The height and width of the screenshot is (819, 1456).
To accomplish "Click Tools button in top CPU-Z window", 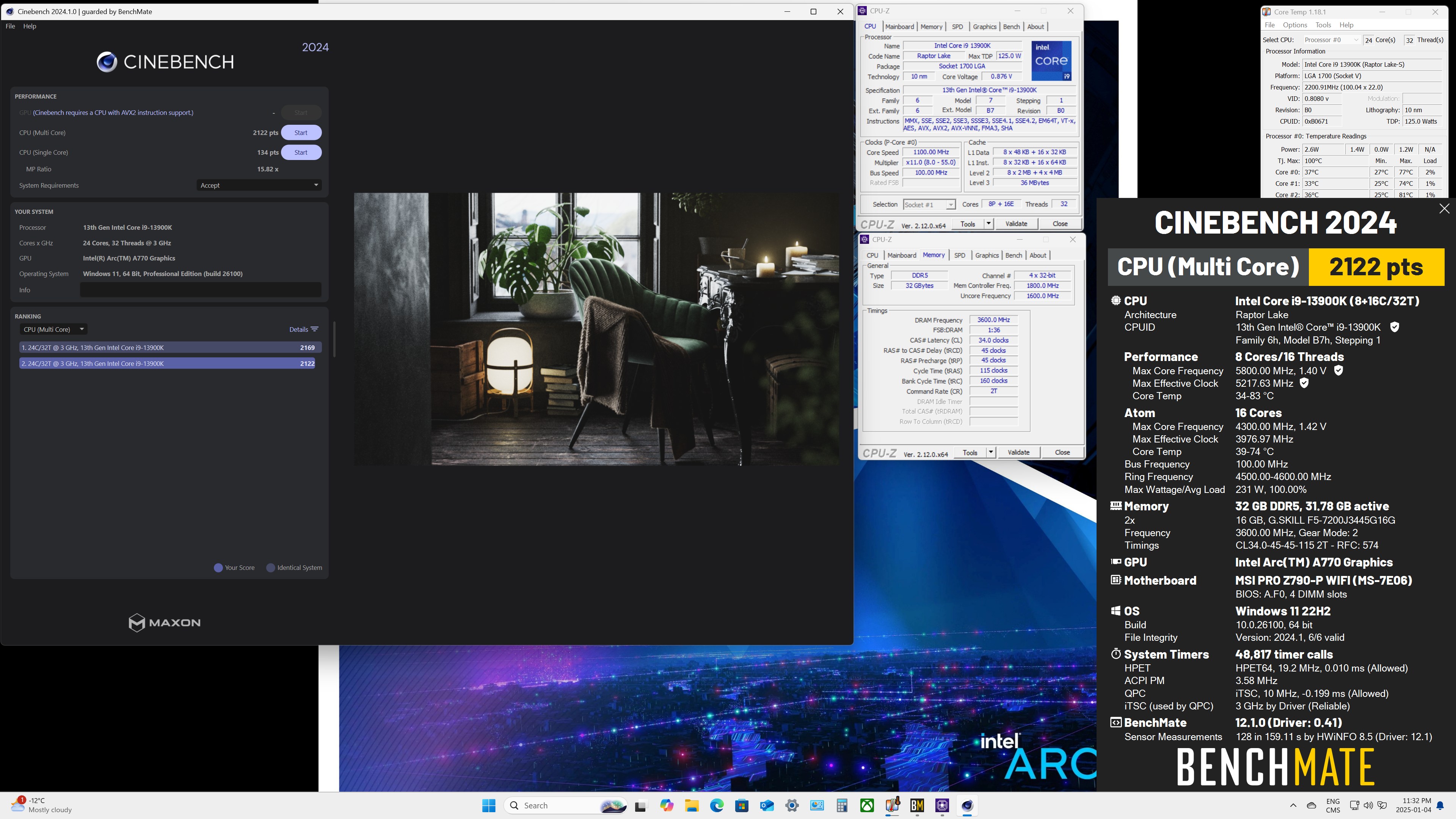I will click(x=968, y=224).
